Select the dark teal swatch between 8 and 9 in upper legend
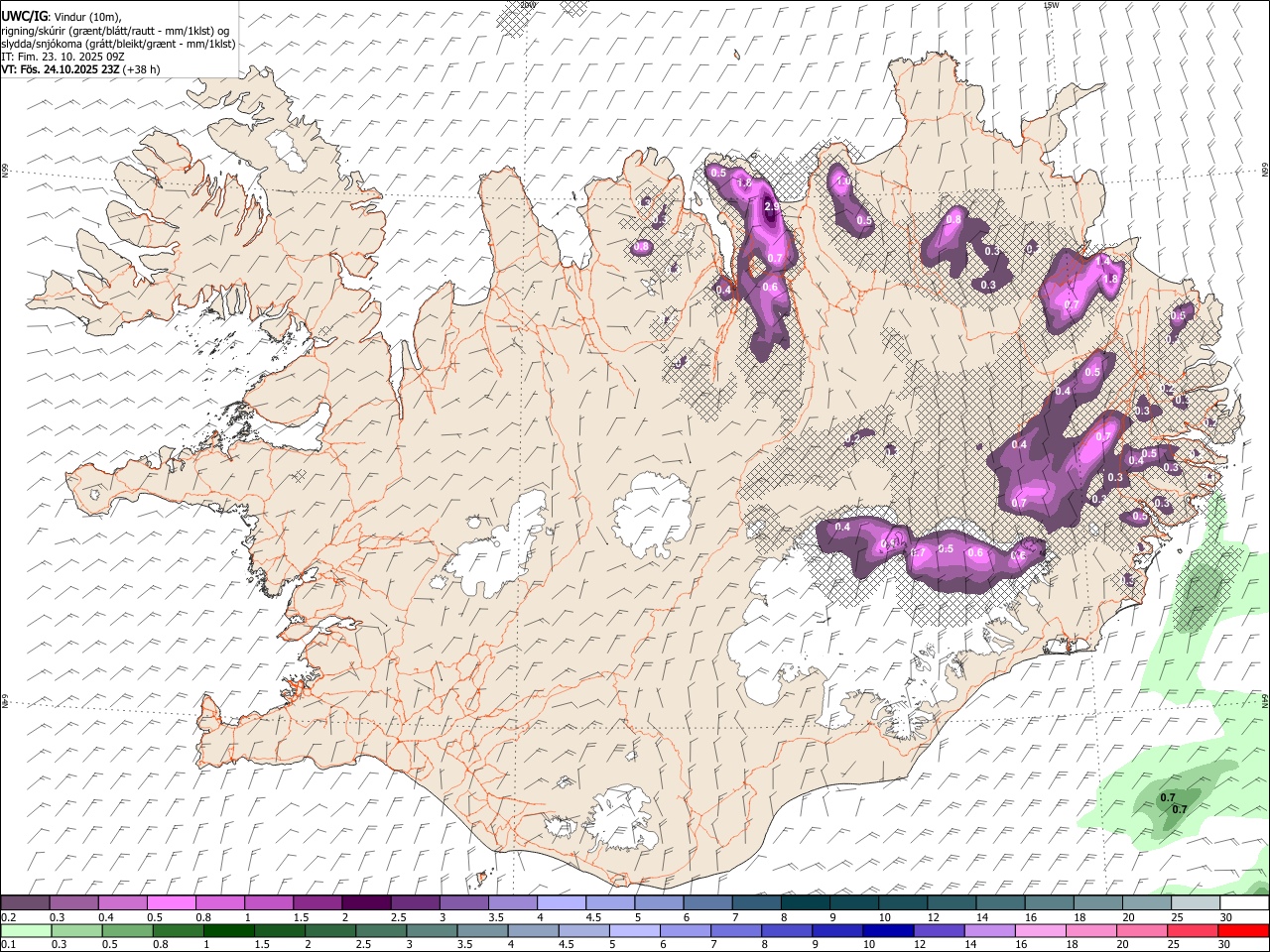 click(x=805, y=902)
